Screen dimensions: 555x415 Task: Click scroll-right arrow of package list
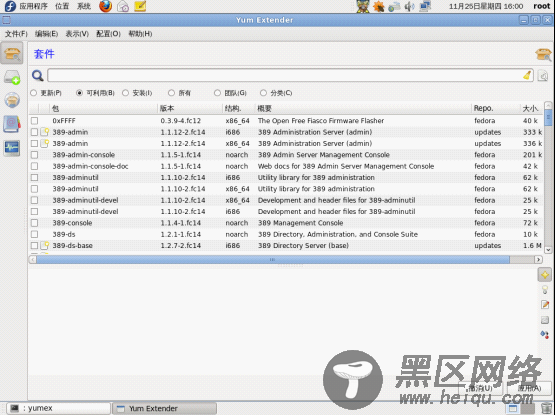click(x=538, y=260)
